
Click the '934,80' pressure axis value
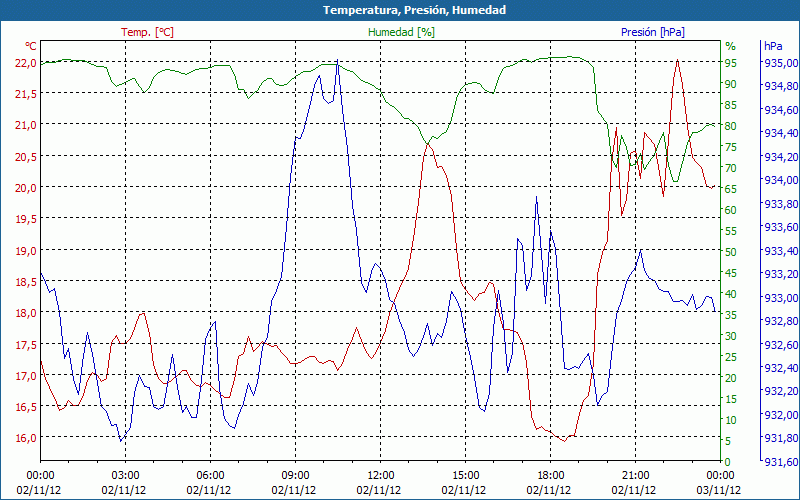point(781,86)
